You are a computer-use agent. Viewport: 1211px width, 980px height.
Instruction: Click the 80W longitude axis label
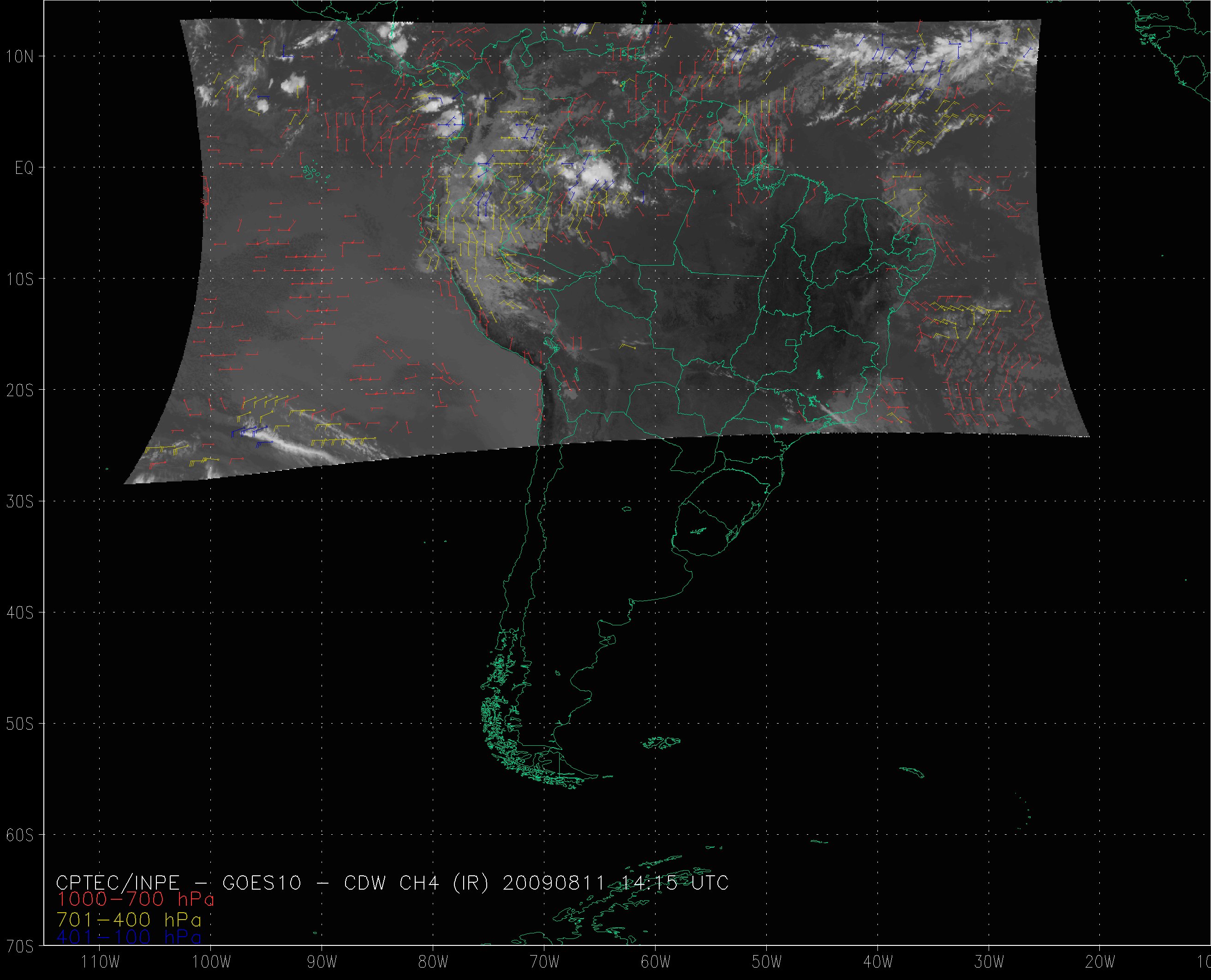[433, 962]
